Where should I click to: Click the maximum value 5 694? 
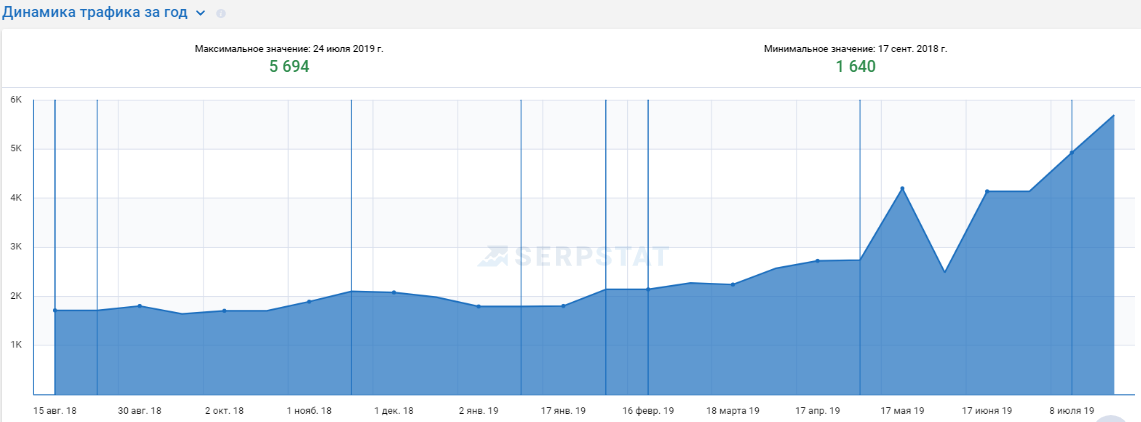(x=289, y=67)
